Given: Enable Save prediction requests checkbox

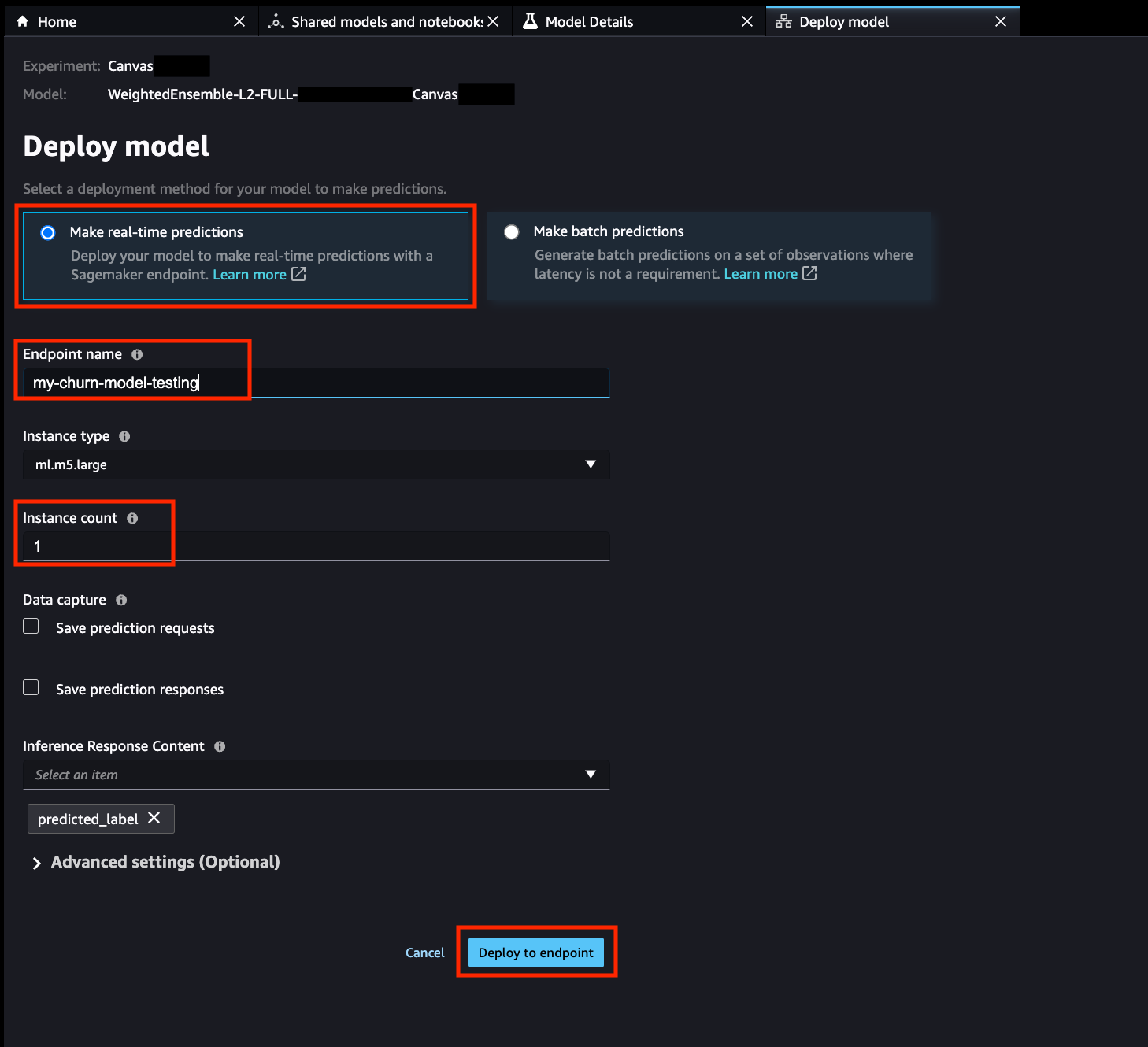Looking at the screenshot, I should point(31,626).
